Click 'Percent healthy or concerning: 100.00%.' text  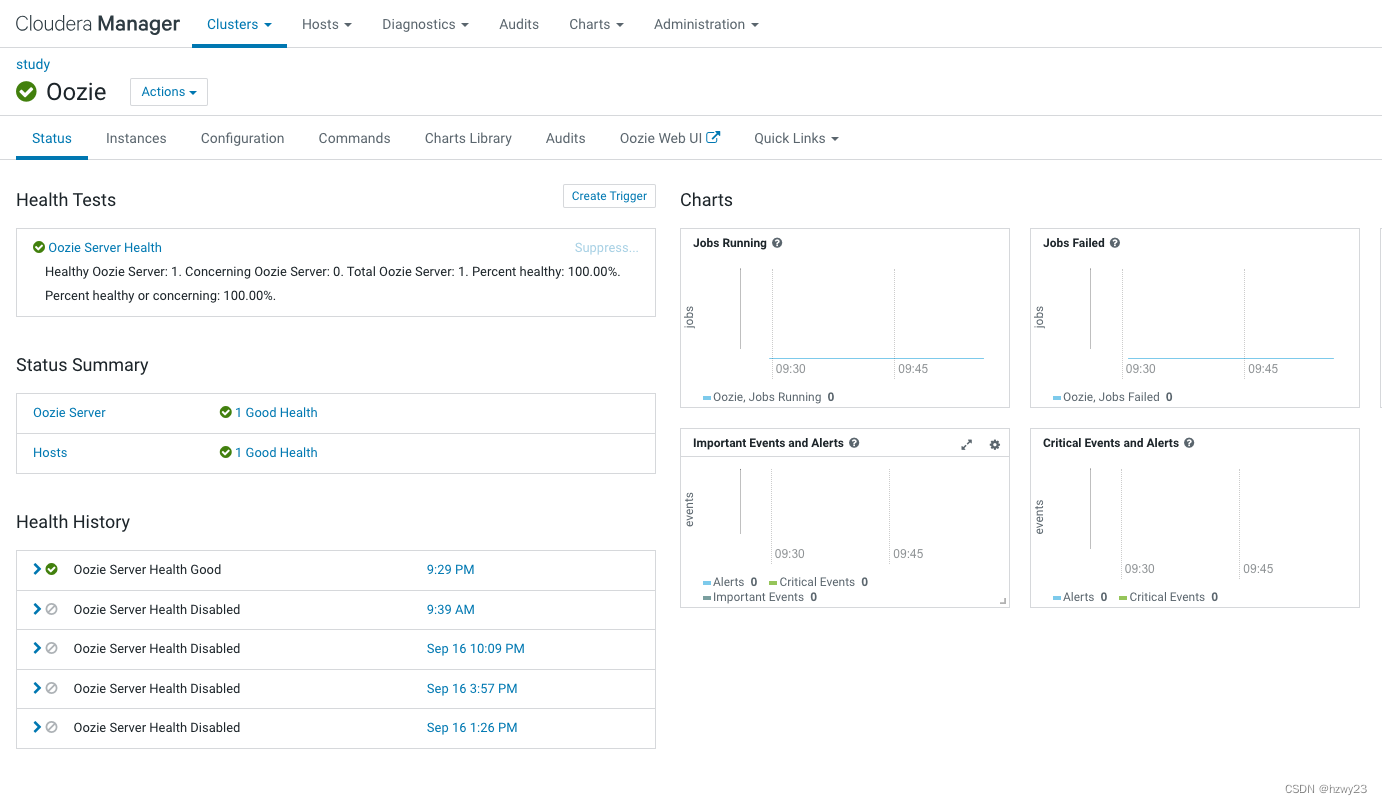[x=160, y=296]
